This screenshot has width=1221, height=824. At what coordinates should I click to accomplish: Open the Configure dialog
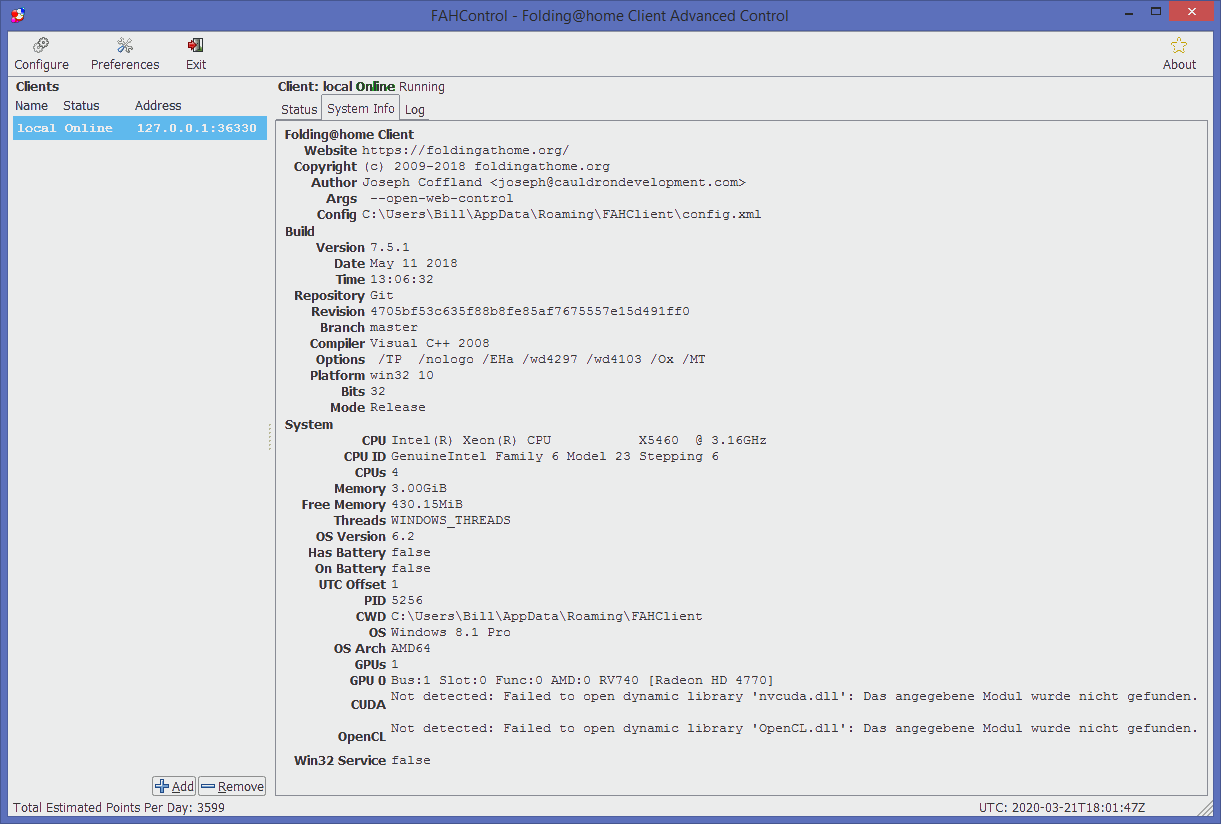tap(41, 54)
